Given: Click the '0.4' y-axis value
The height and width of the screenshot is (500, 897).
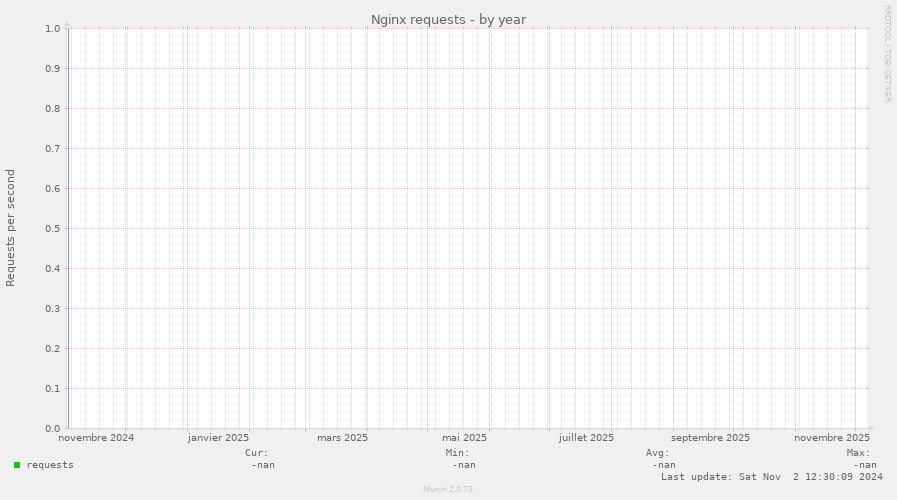Looking at the screenshot, I should [53, 269].
